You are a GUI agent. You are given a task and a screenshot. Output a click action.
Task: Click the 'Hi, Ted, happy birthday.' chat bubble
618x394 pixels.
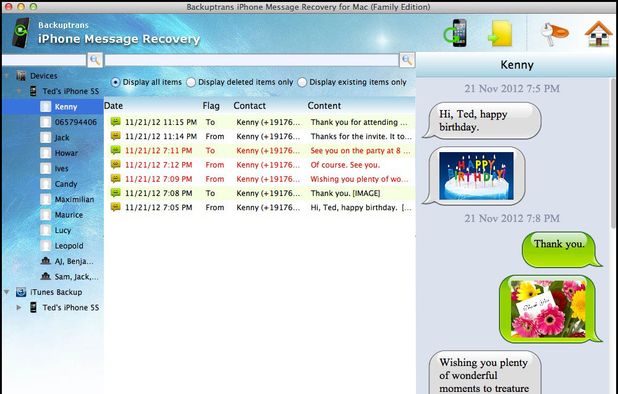482,121
